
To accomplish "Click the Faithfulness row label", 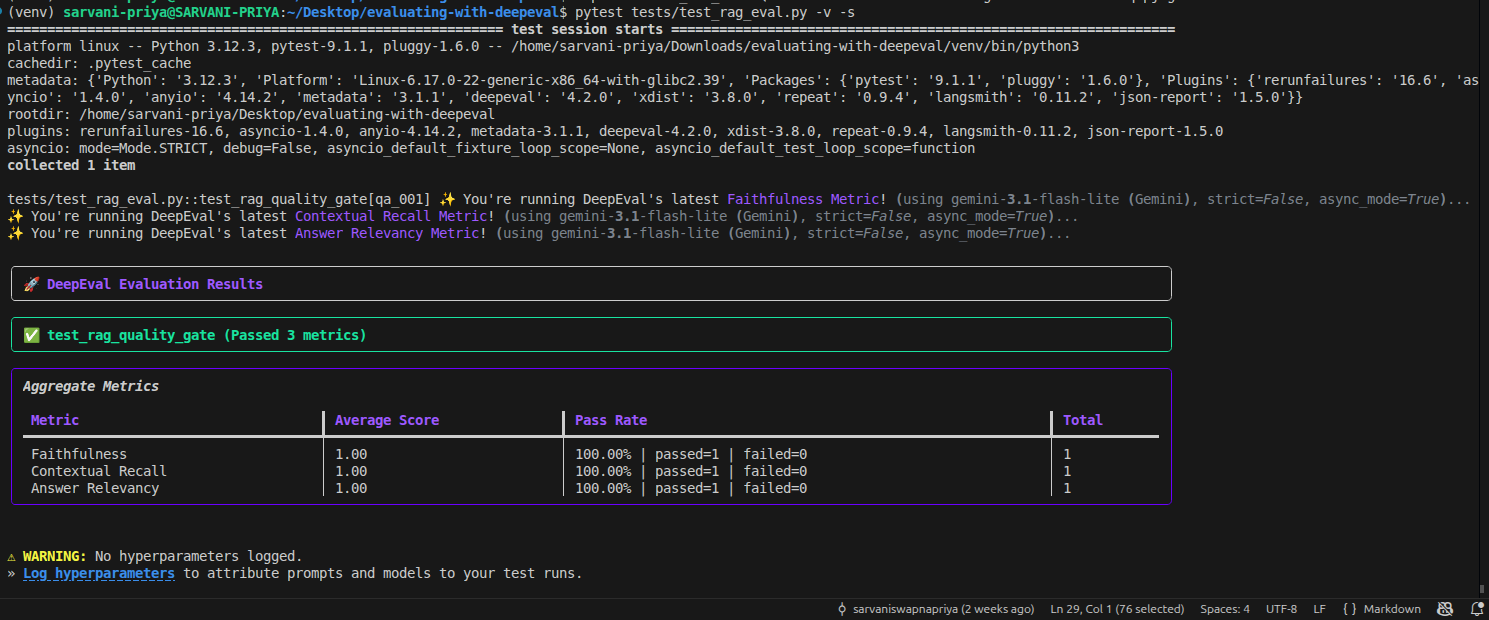I will click(x=79, y=454).
